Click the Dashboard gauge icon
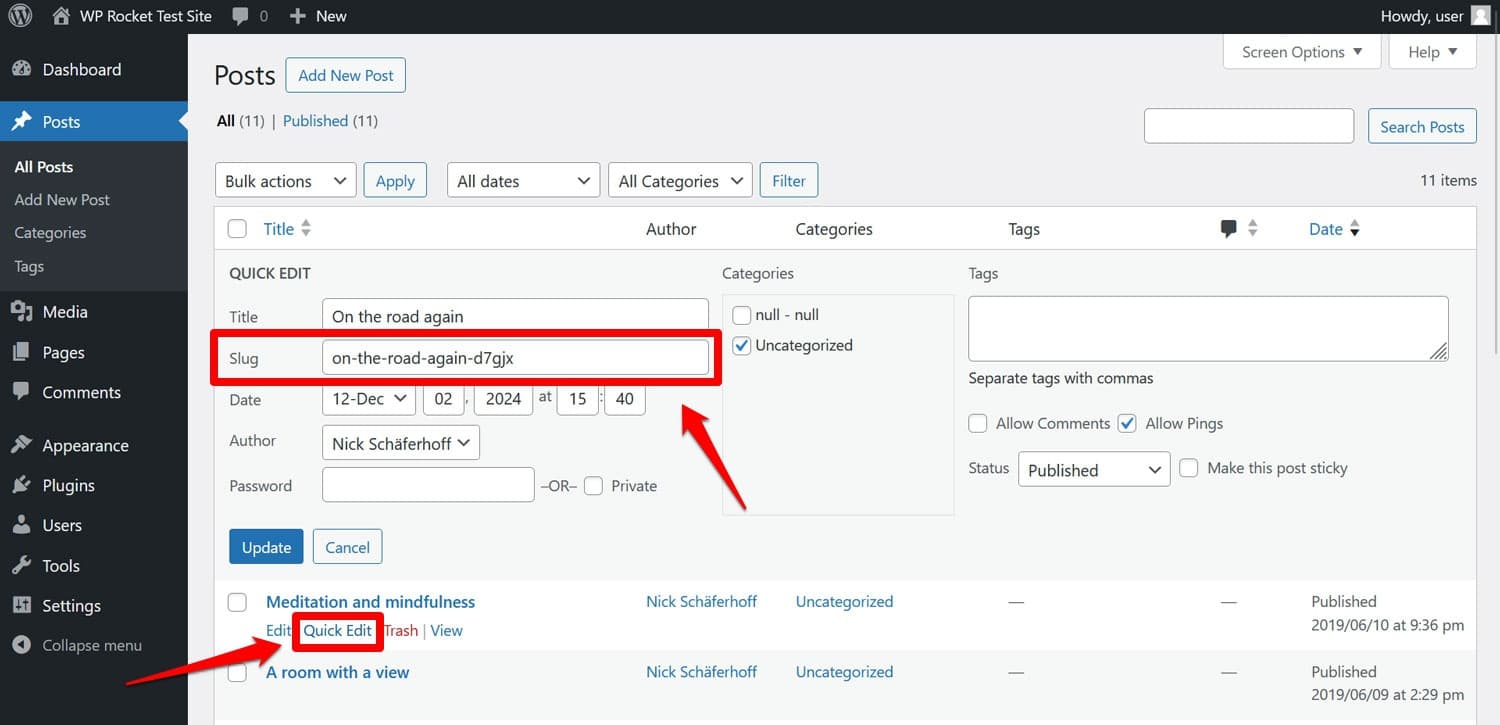1500x725 pixels. click(x=22, y=69)
